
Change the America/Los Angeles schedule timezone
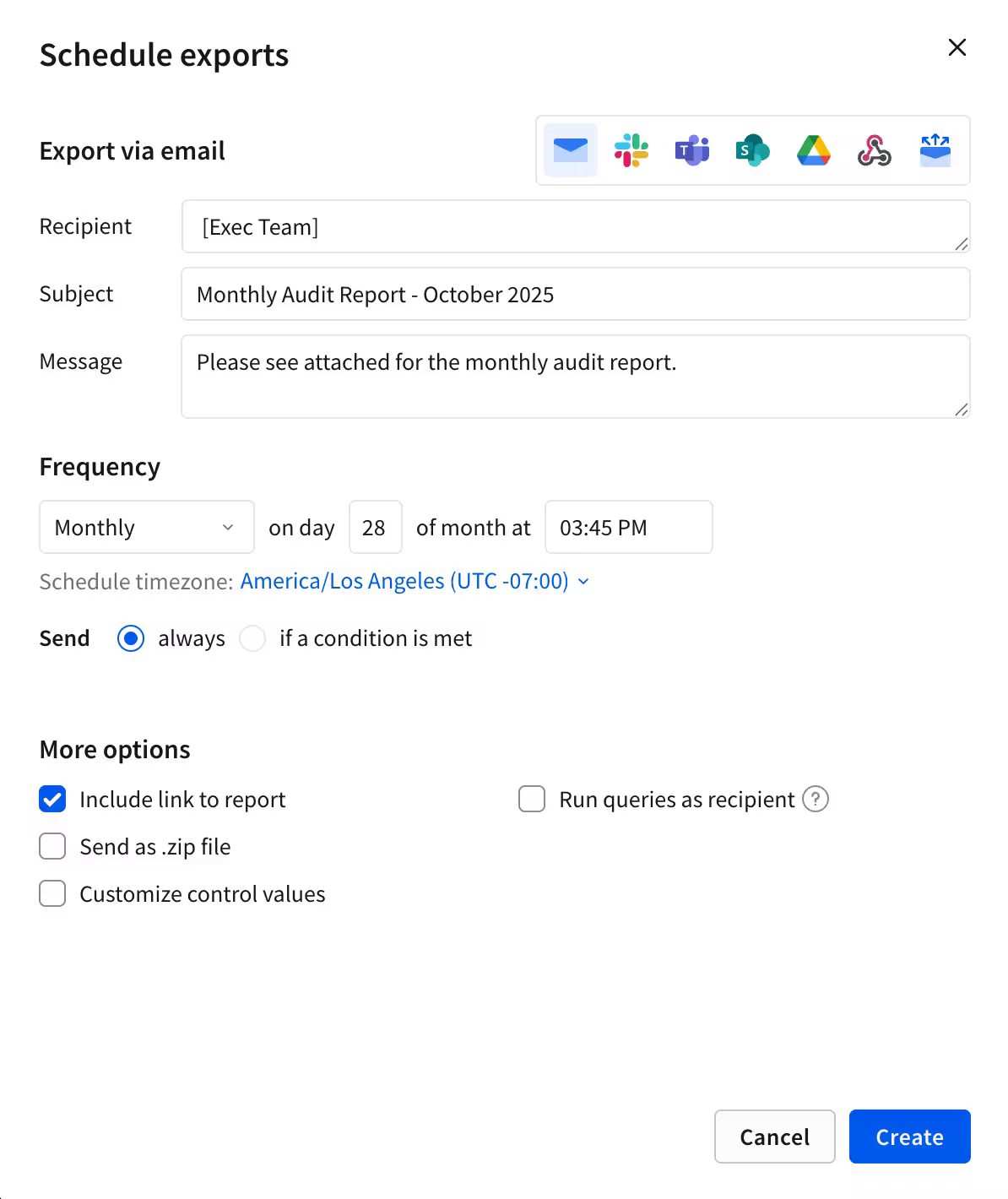coord(415,581)
